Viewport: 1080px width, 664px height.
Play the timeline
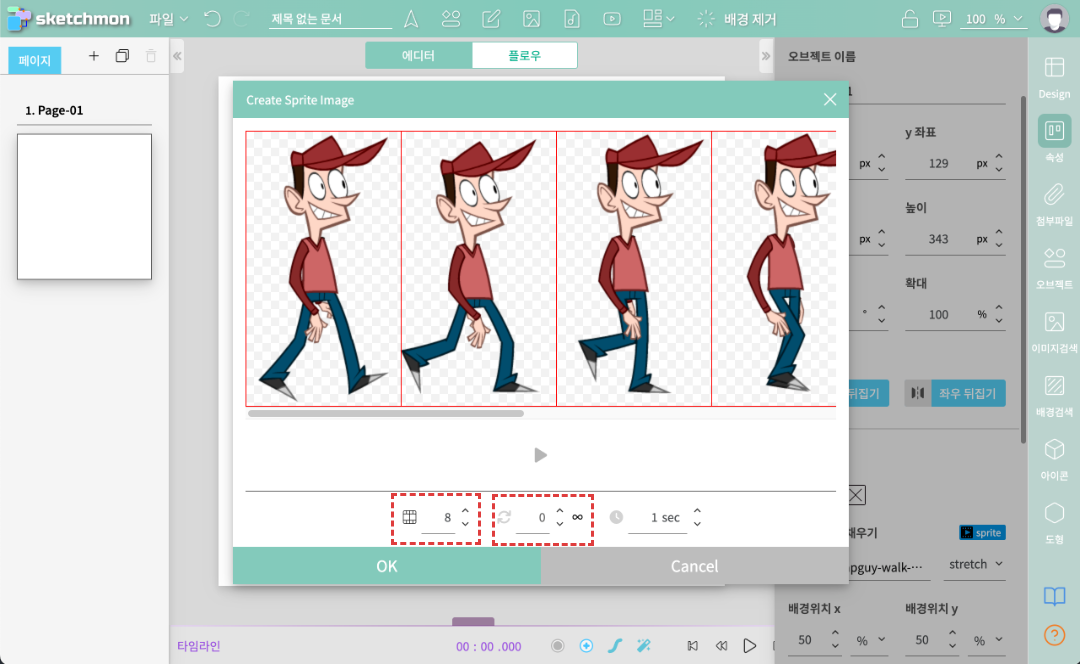[749, 645]
